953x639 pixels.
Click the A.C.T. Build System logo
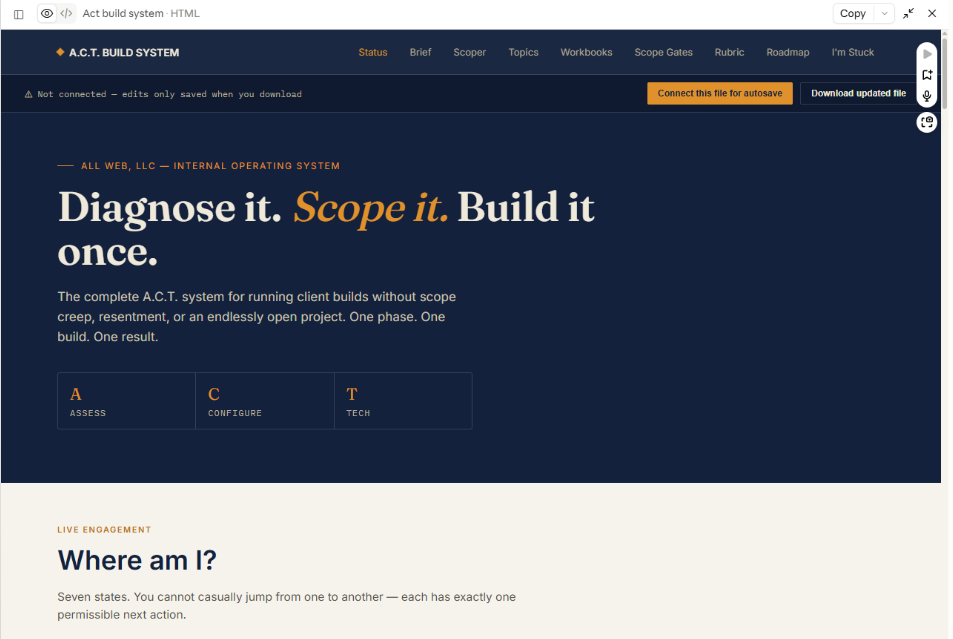118,52
